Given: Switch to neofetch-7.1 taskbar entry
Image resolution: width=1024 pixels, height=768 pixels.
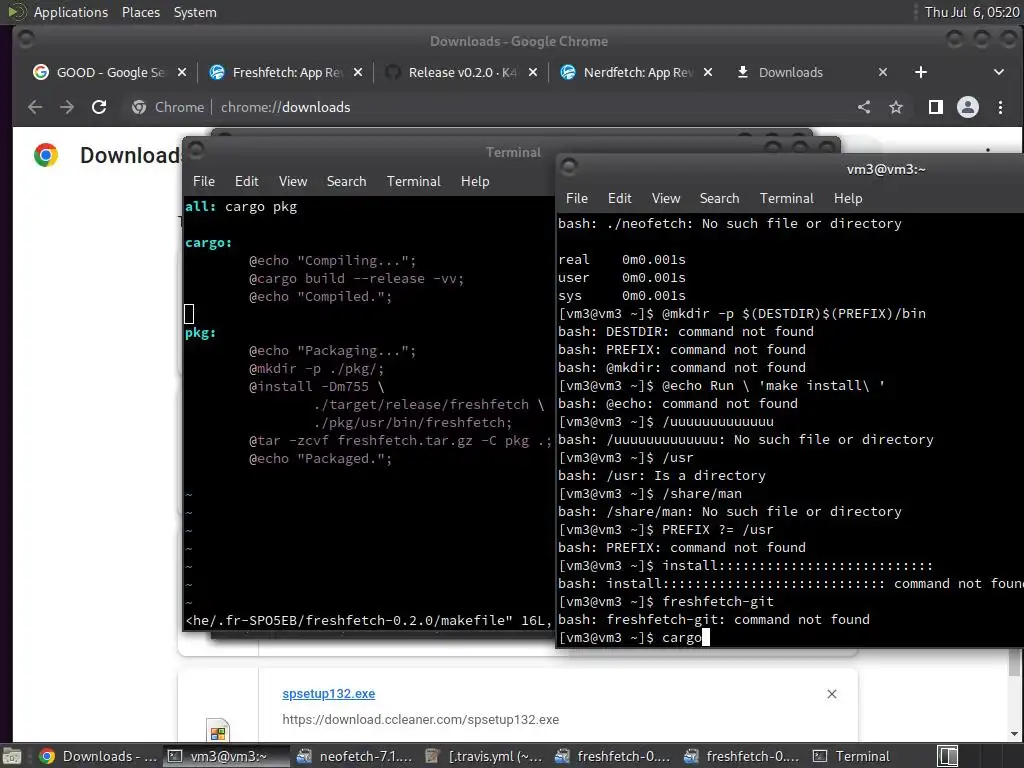Looking at the screenshot, I should coord(354,756).
